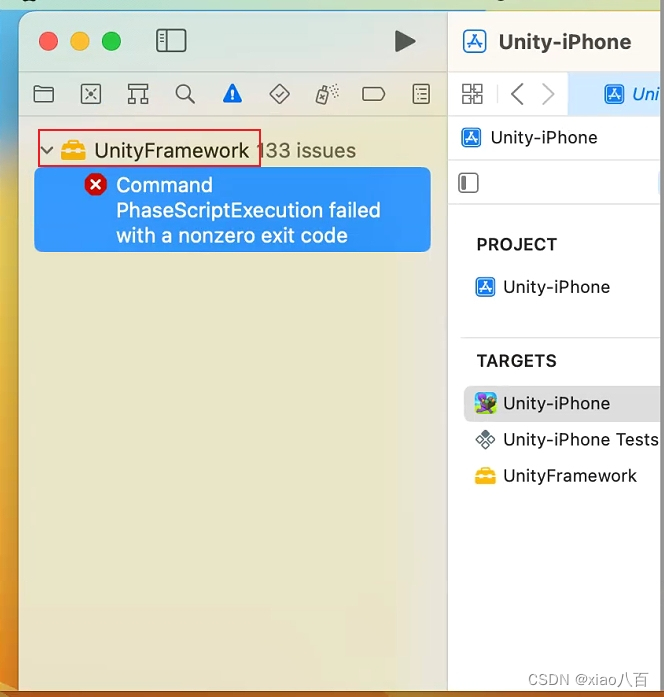Click the red error icon of the failed command

(x=96, y=184)
